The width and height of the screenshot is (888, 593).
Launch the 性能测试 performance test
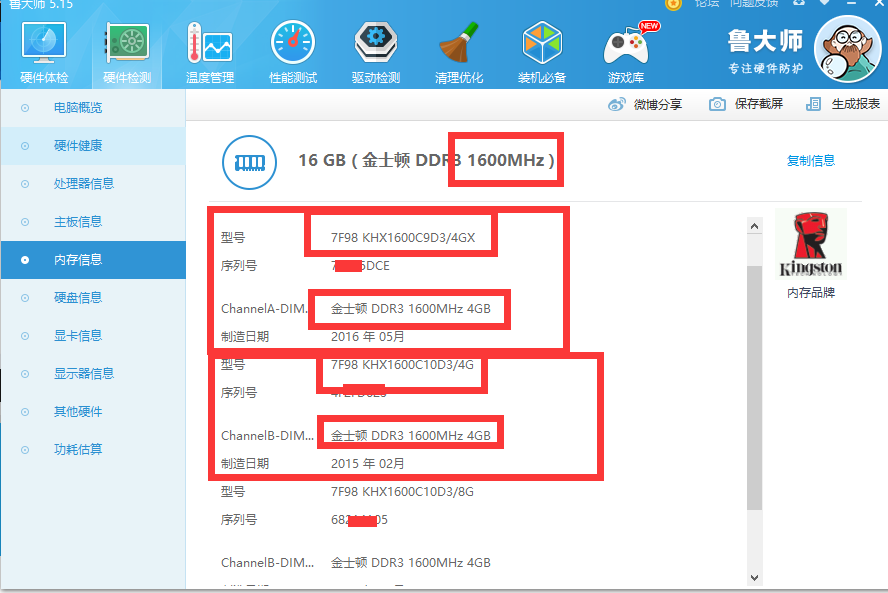[x=293, y=53]
